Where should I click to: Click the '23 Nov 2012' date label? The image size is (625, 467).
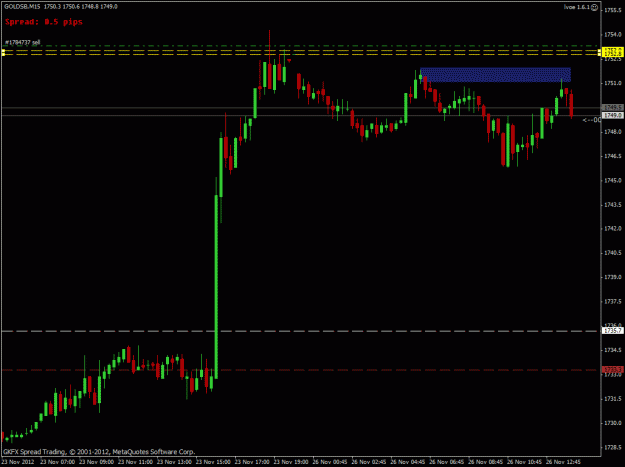click(17, 462)
